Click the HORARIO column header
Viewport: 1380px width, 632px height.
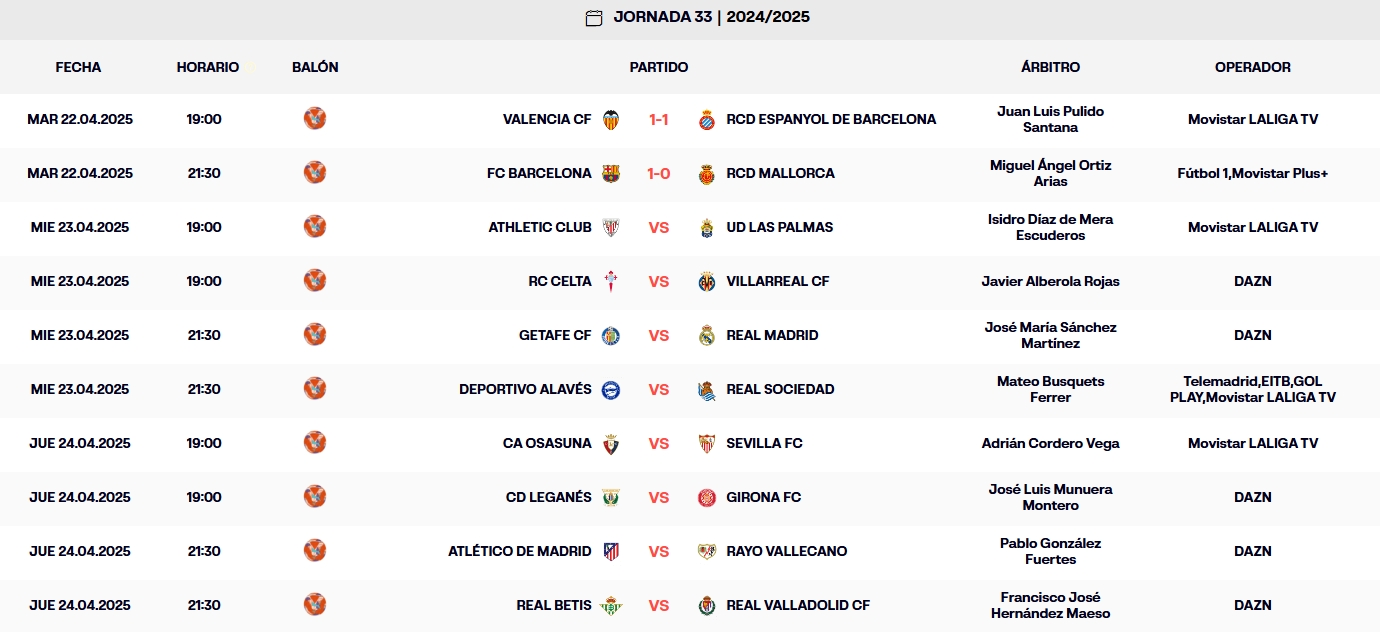[208, 67]
